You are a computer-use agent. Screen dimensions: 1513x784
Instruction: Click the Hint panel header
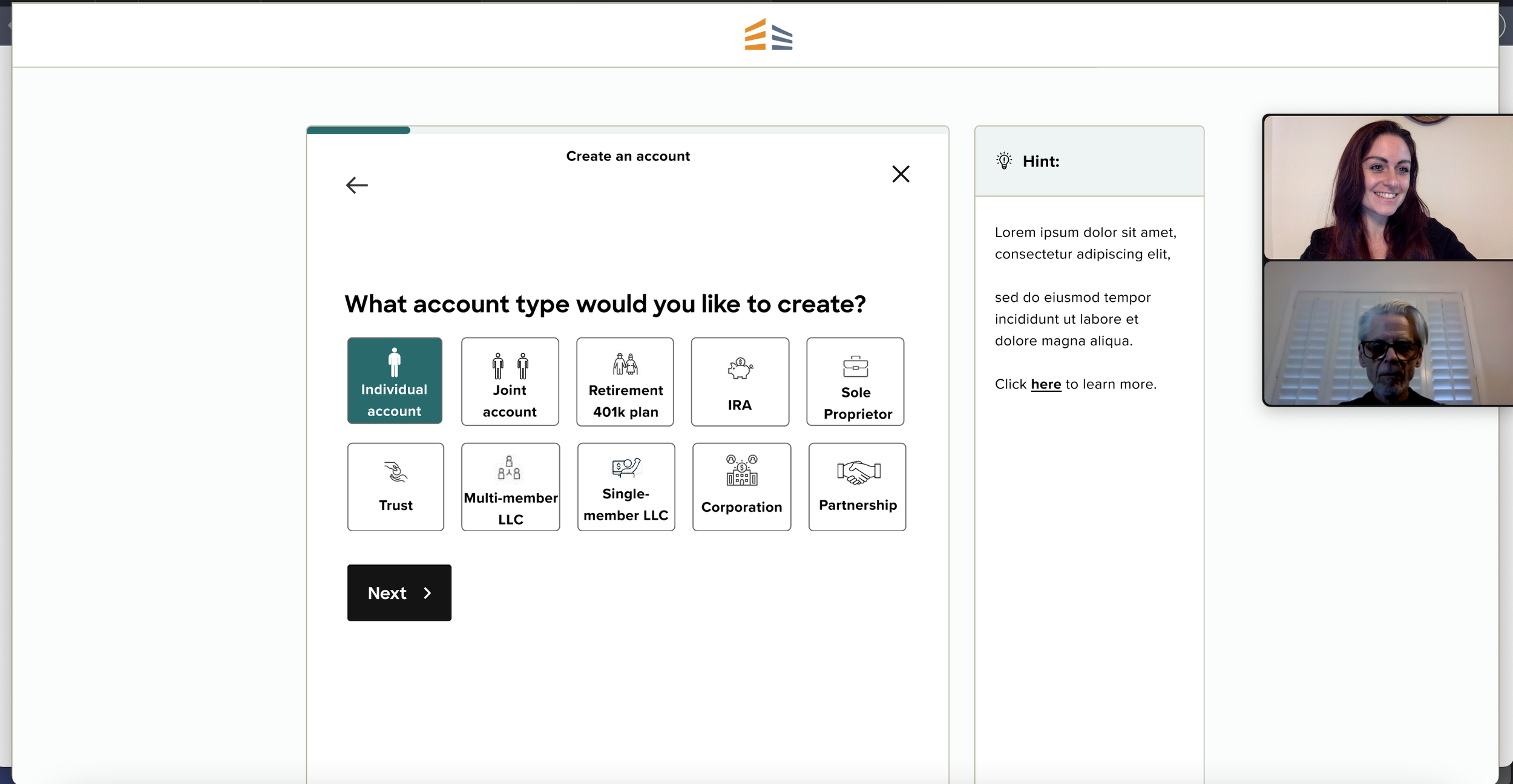[1089, 162]
